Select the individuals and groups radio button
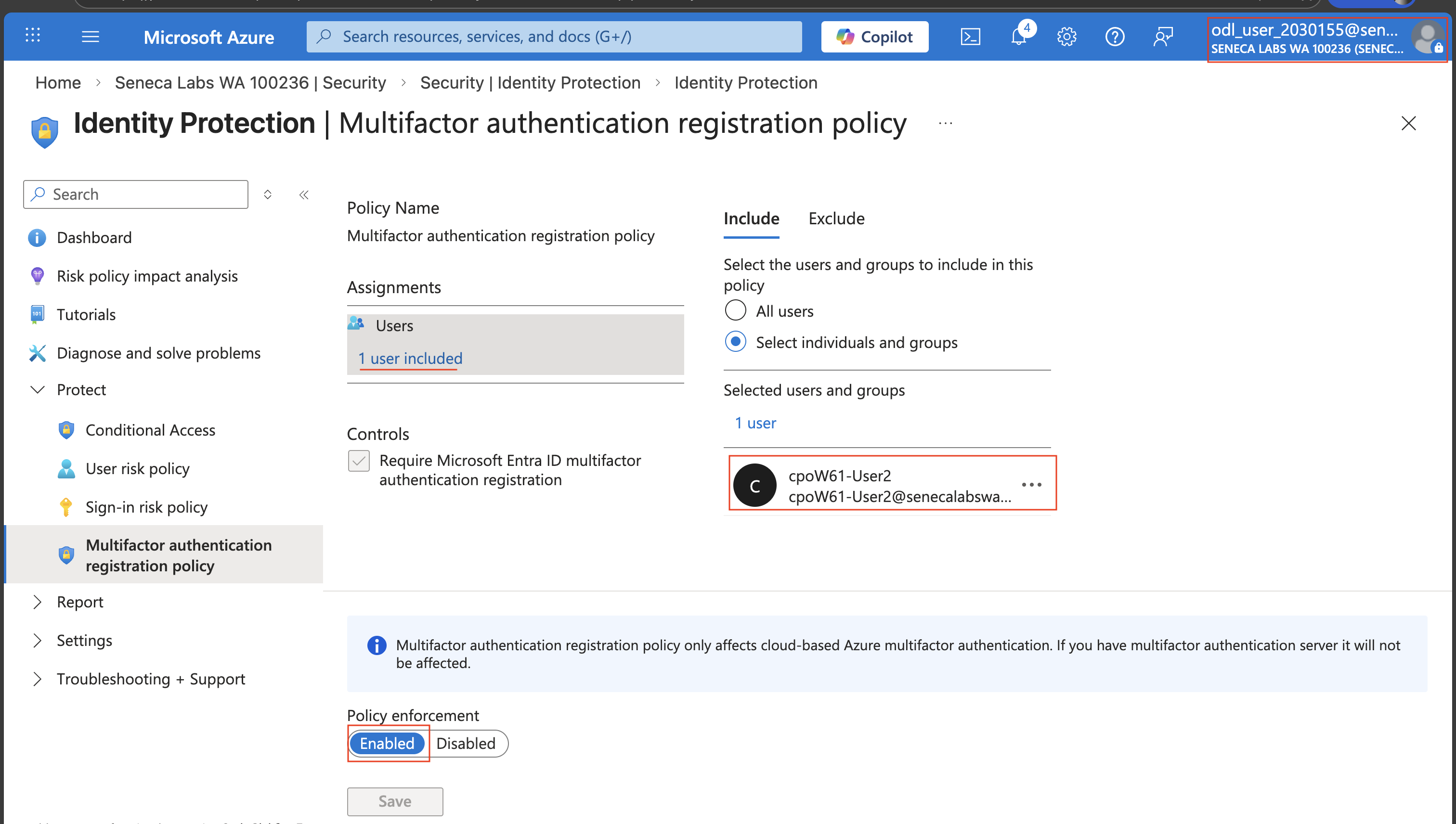Image resolution: width=1456 pixels, height=824 pixels. coord(735,342)
